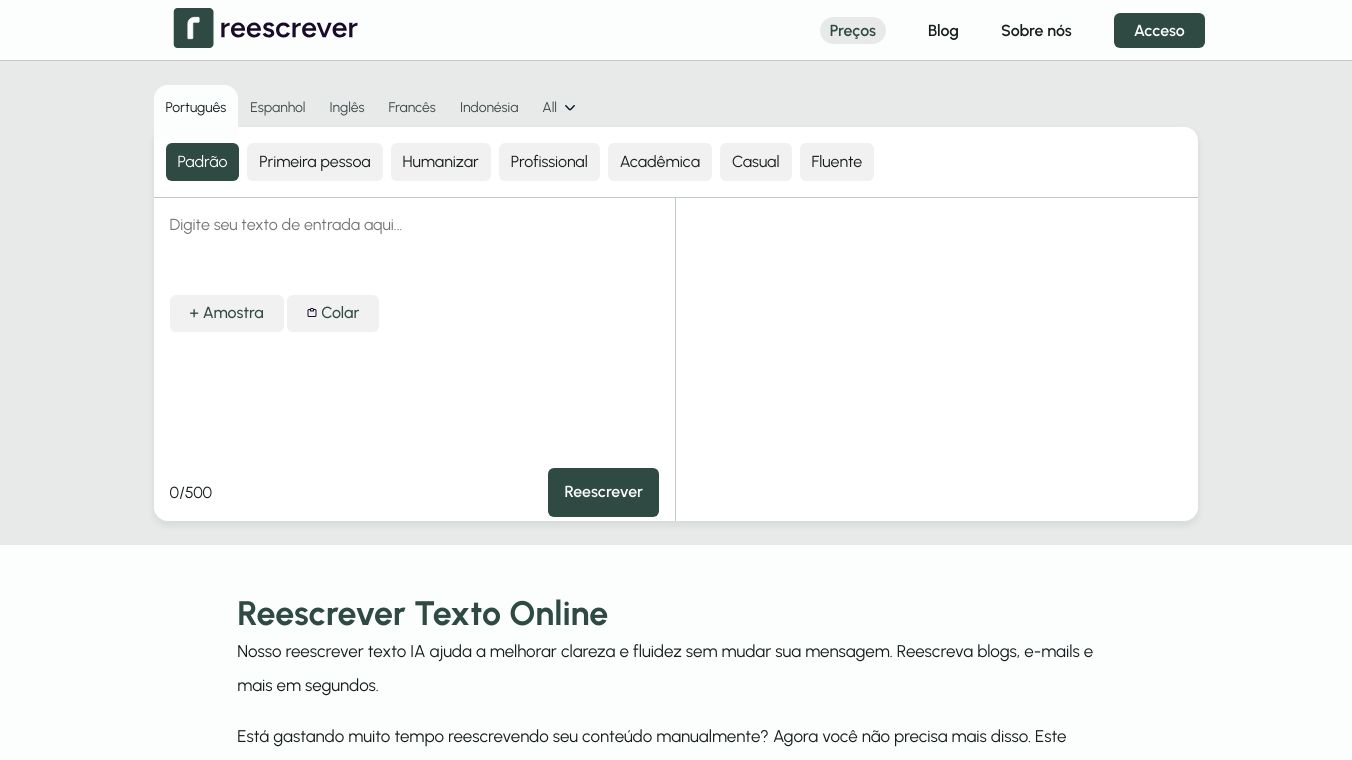
Task: Pick the Acadêmica mode
Action: pos(660,162)
